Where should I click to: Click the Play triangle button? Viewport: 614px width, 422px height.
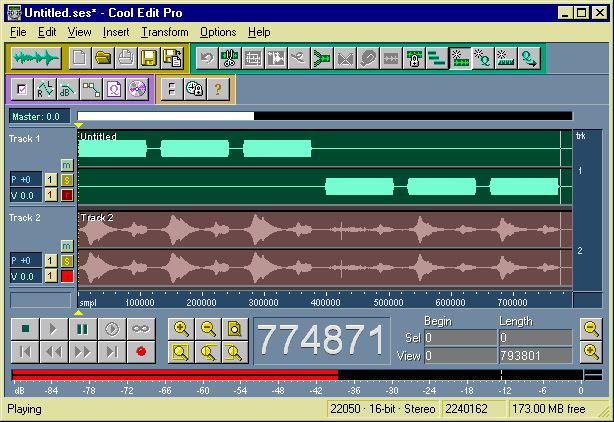pyautogui.click(x=54, y=329)
